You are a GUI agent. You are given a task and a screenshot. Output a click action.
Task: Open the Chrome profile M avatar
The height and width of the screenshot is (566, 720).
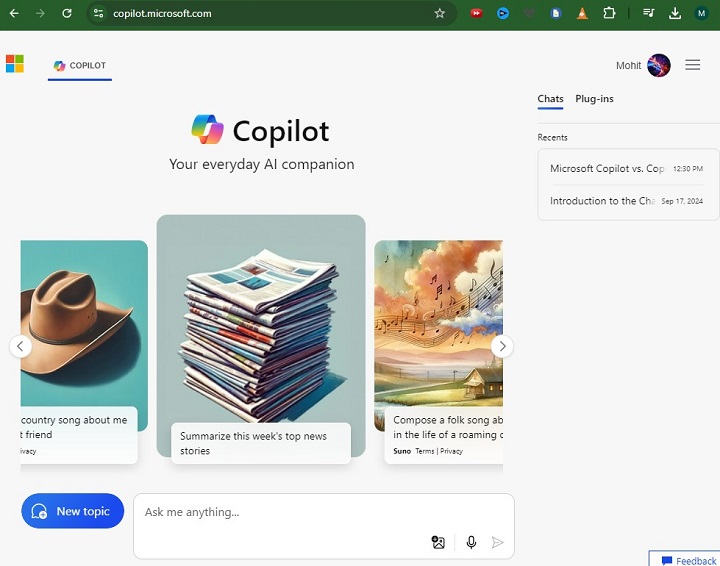coord(701,13)
